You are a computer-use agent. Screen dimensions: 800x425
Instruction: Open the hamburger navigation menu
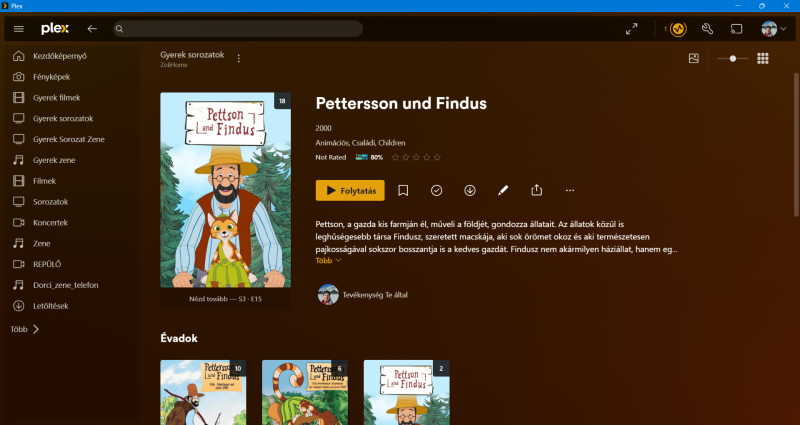click(x=19, y=29)
